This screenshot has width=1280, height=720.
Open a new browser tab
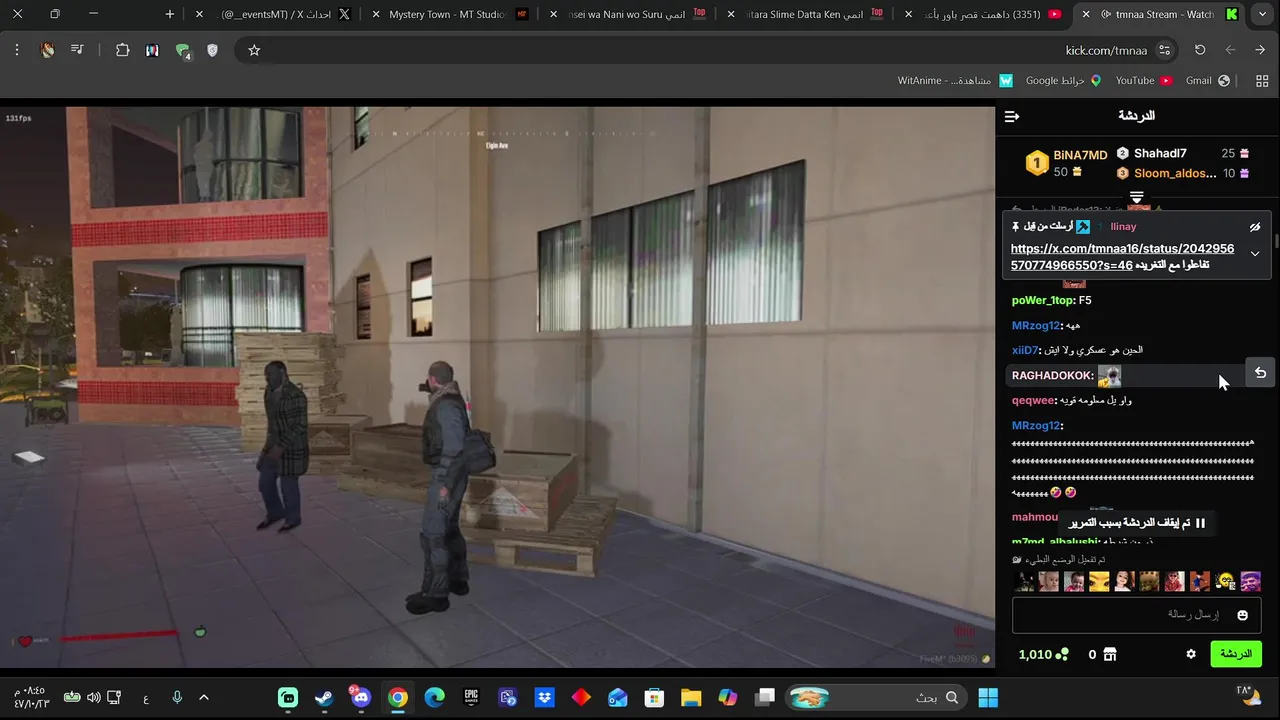170,14
